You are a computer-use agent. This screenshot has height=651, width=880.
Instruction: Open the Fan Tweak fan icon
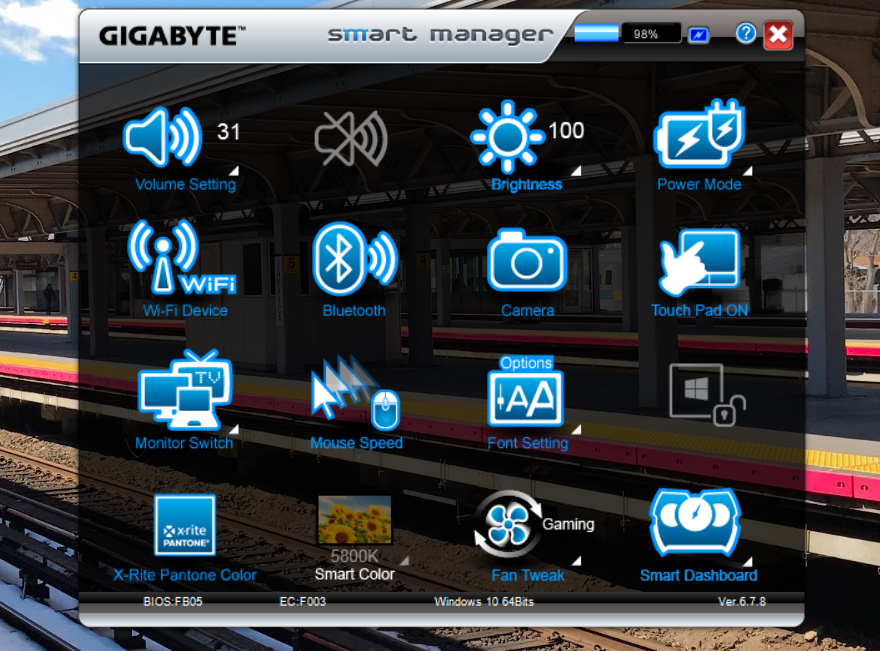click(x=508, y=524)
